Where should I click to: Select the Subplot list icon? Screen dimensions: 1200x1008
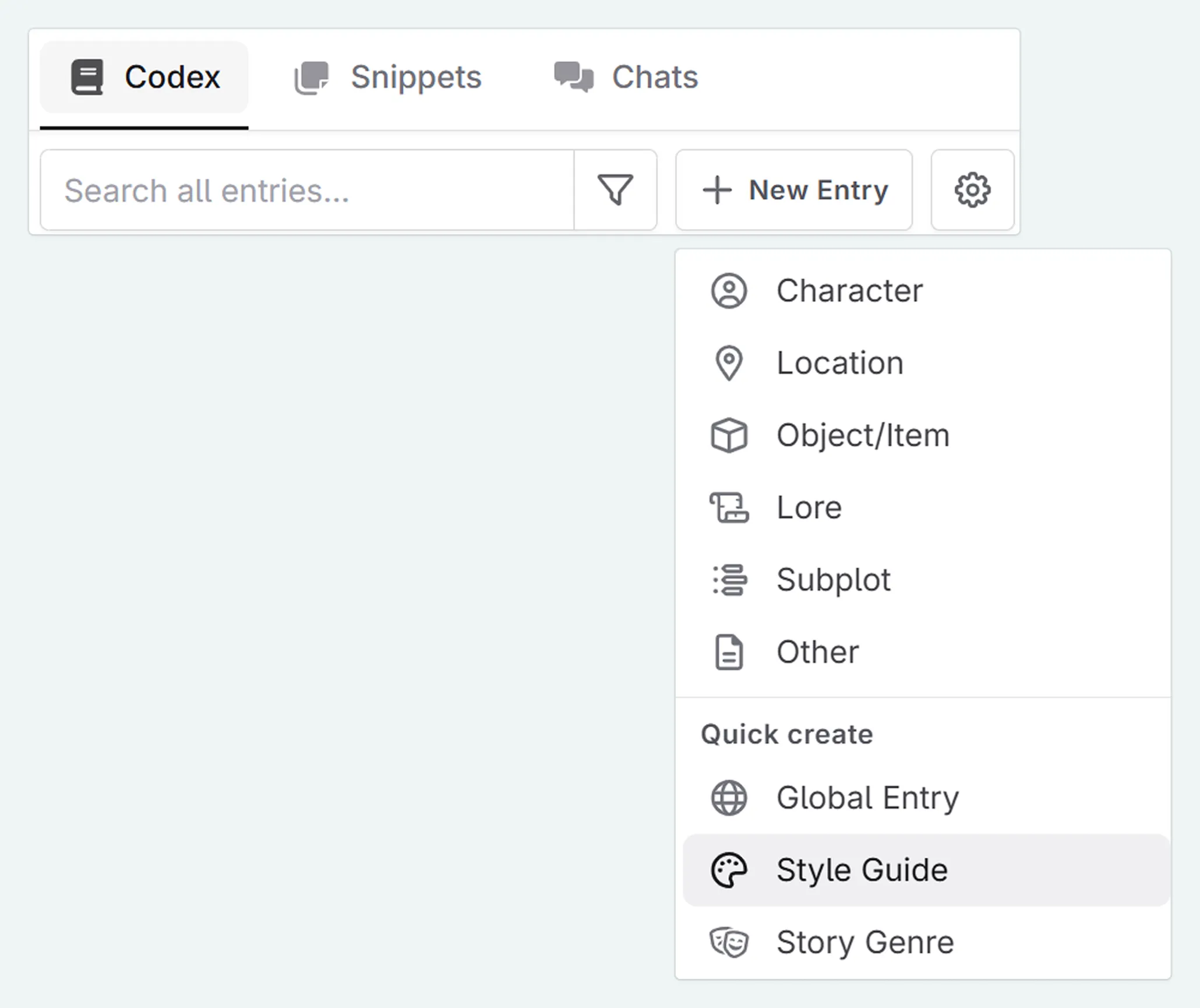[729, 580]
